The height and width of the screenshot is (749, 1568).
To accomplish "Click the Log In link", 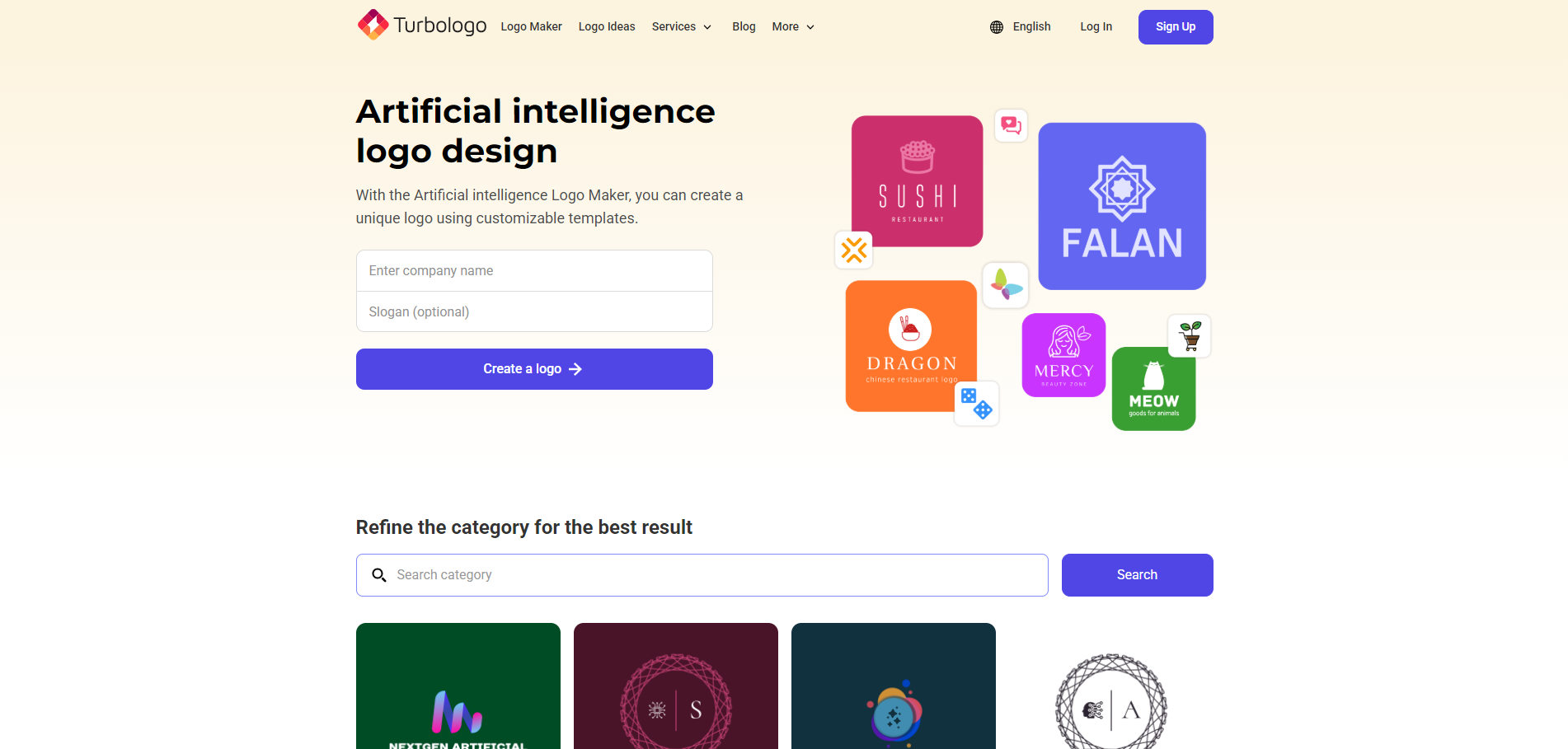I will point(1096,27).
